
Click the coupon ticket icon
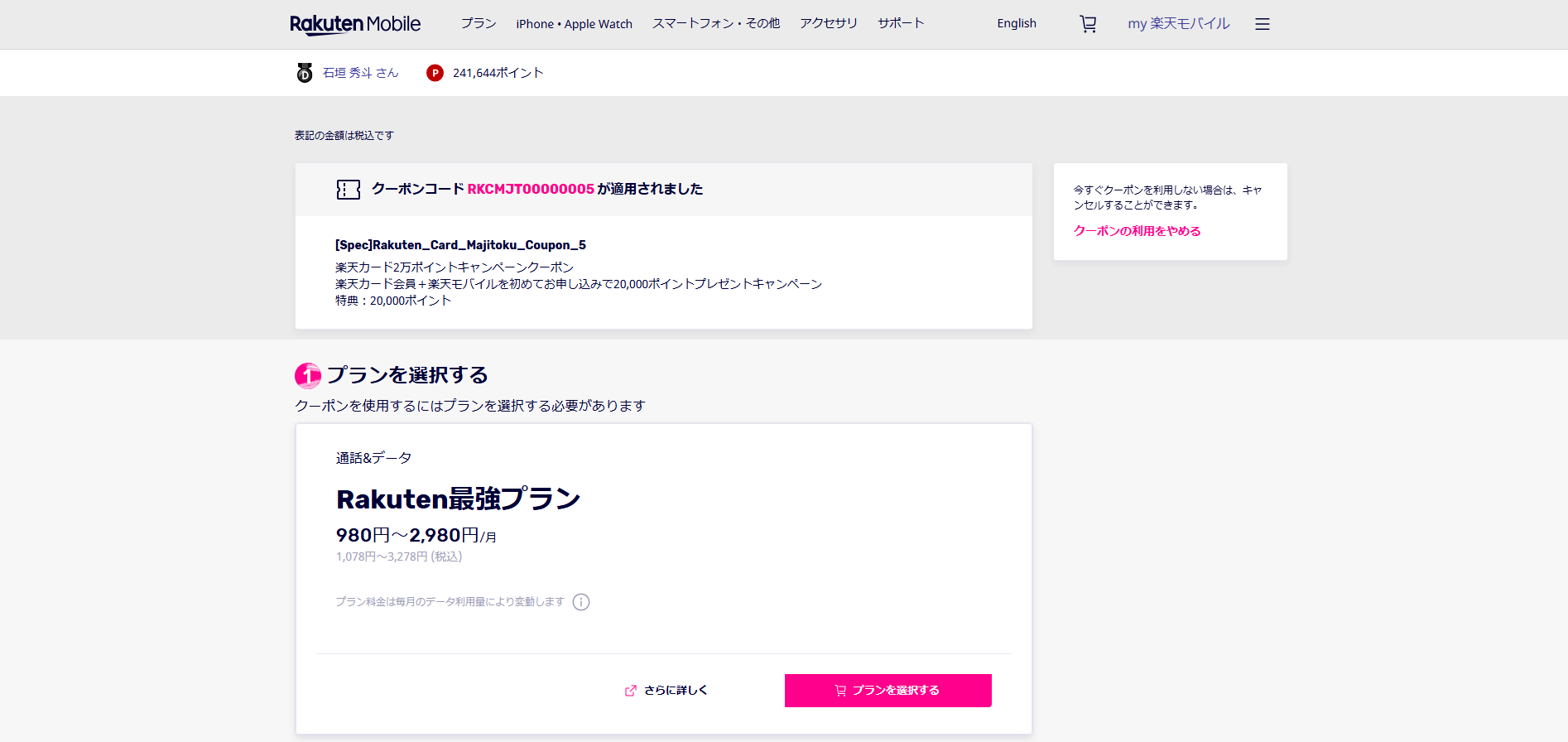[349, 190]
